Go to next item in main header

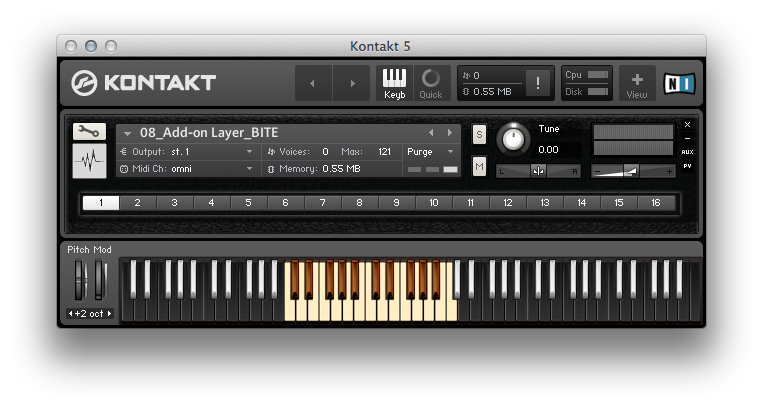351,83
